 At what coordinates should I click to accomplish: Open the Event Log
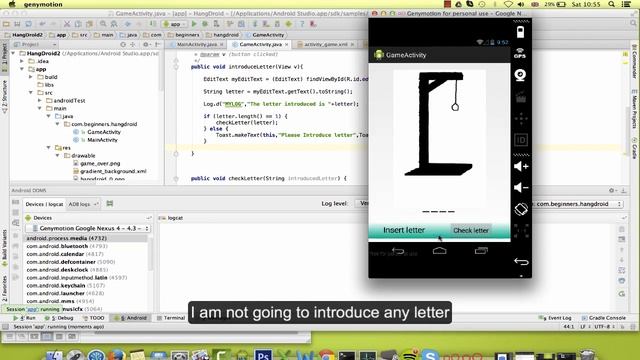556,318
